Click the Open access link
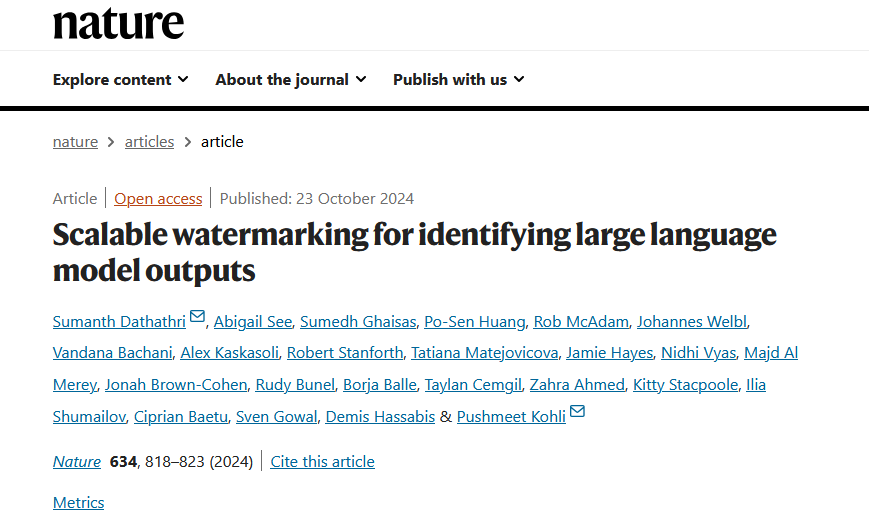869x526 pixels. [158, 198]
